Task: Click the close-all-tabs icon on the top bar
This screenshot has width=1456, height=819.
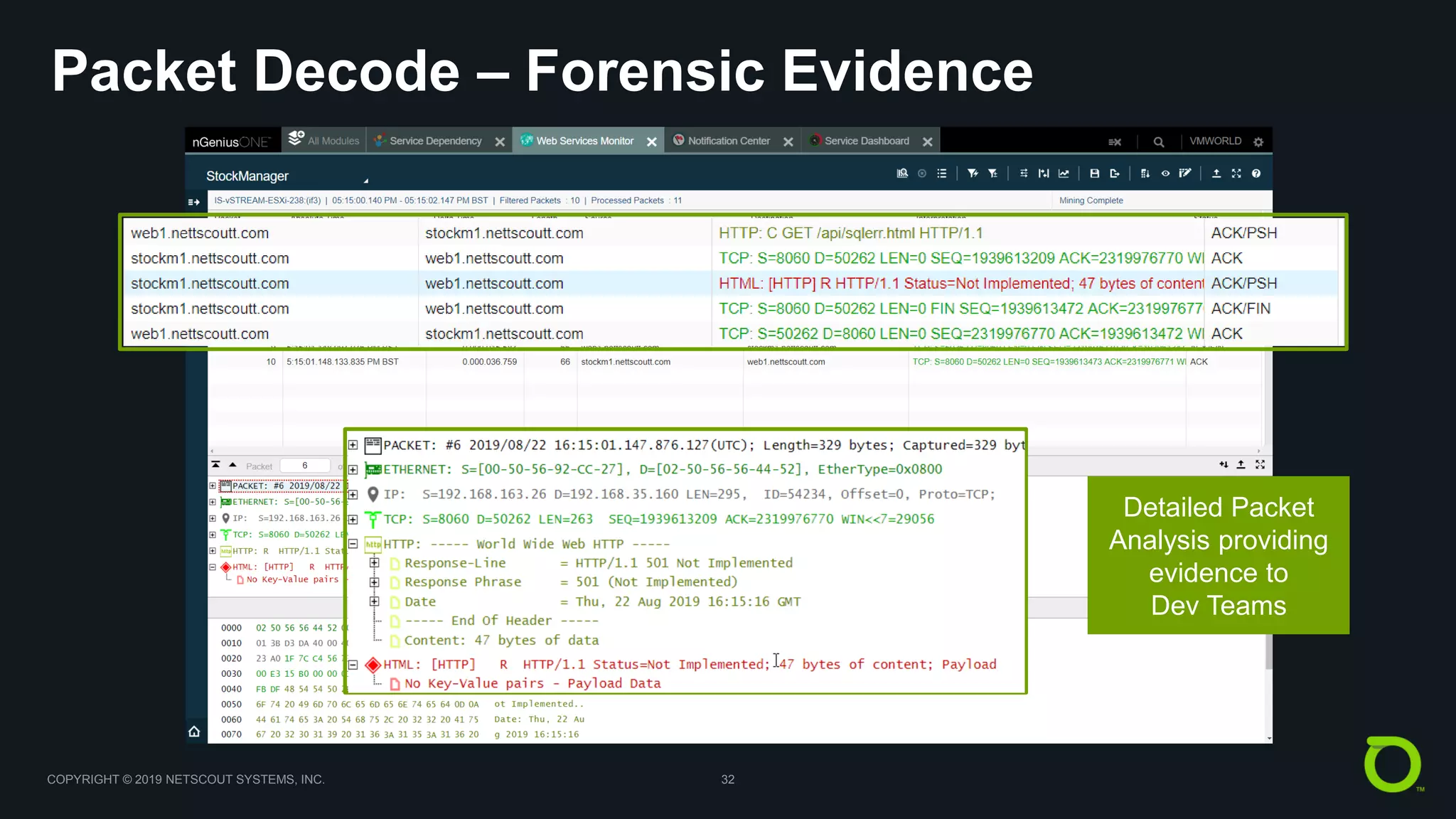Action: pyautogui.click(x=1115, y=142)
